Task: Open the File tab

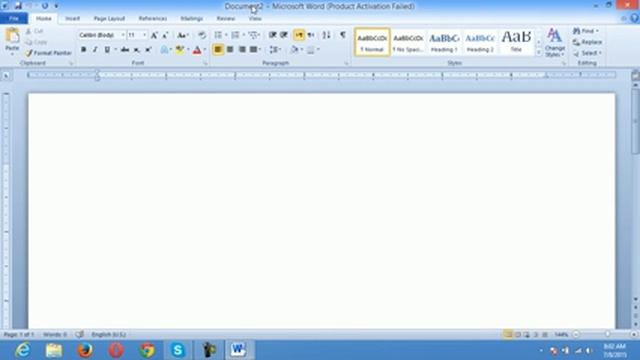Action: (14, 18)
